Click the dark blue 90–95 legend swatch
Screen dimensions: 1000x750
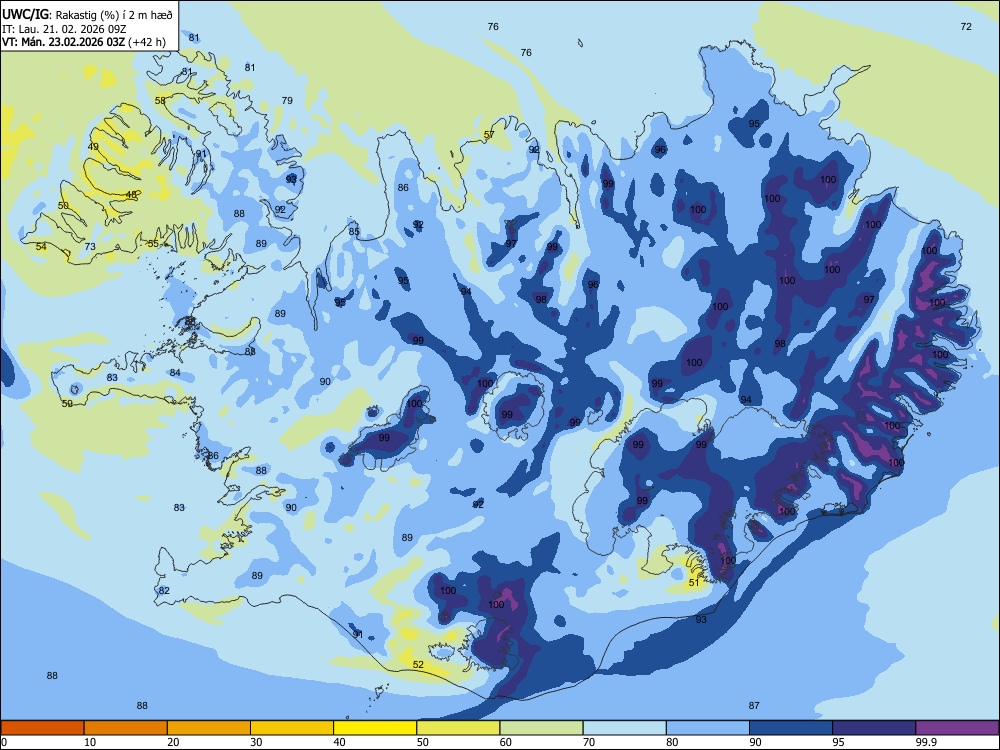[791, 728]
